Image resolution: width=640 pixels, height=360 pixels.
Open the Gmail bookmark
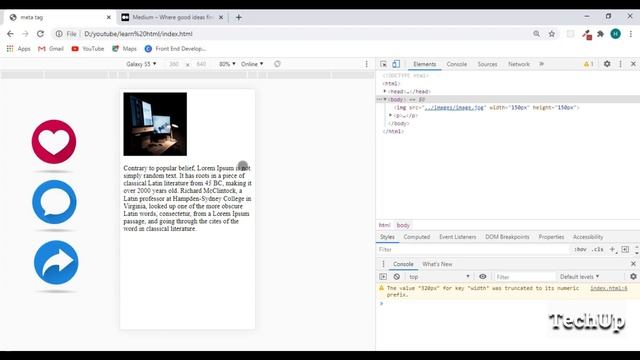(x=51, y=49)
